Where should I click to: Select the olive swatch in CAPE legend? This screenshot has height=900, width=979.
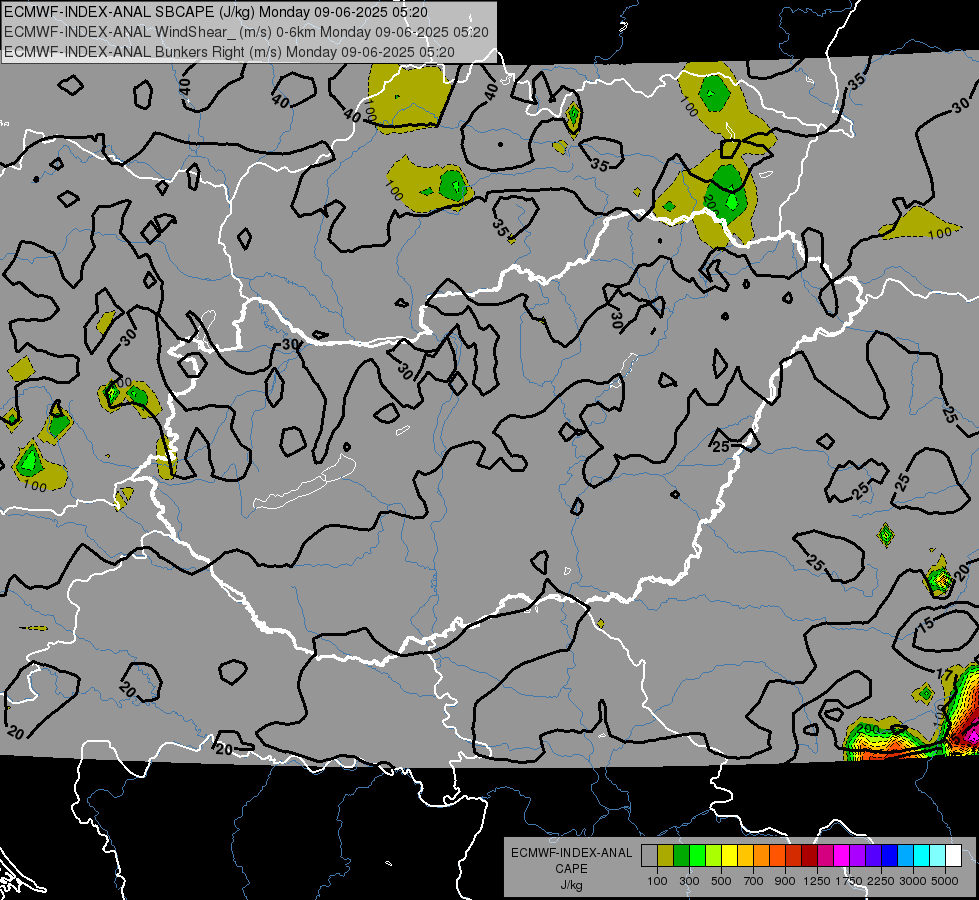666,856
